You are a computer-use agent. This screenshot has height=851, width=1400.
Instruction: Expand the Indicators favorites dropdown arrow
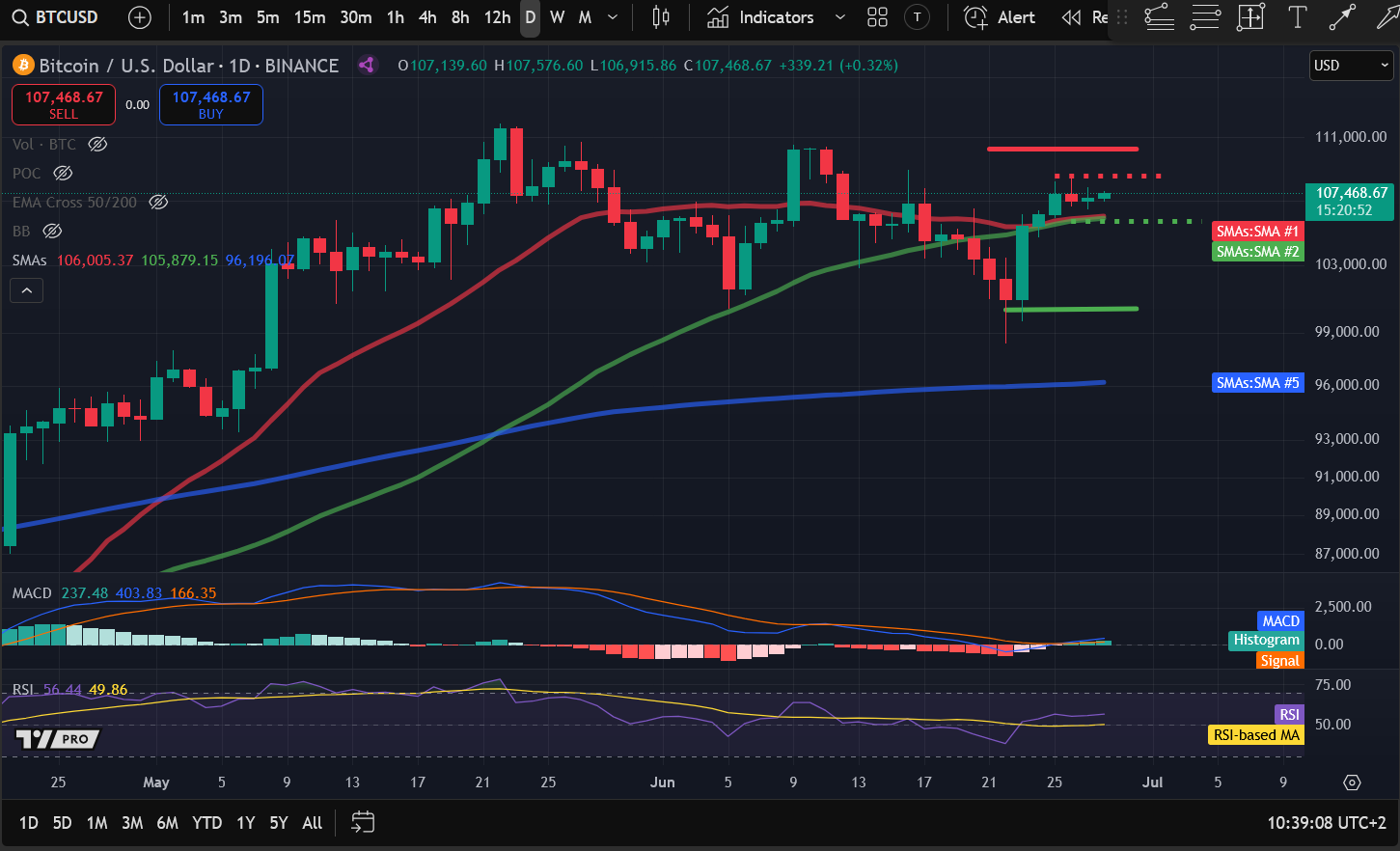point(839,17)
